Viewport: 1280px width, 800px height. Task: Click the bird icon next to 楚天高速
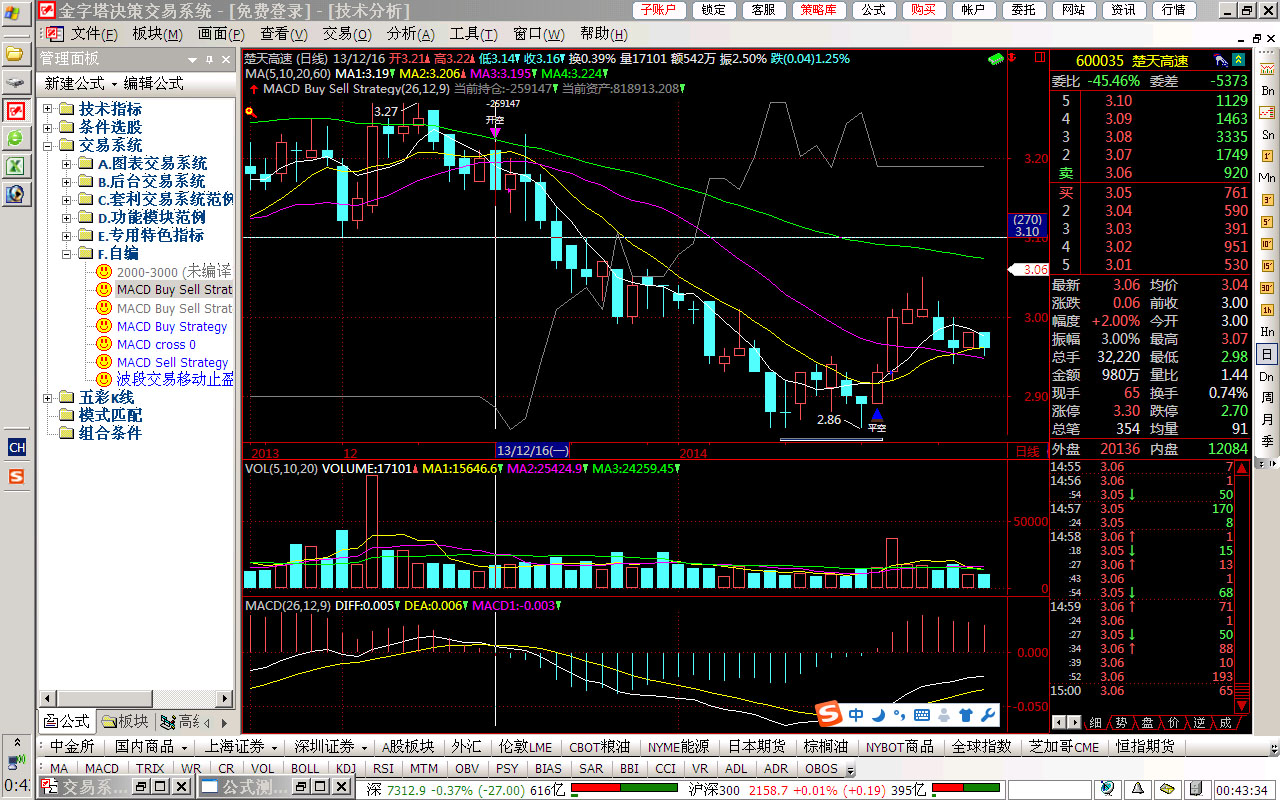point(1222,61)
